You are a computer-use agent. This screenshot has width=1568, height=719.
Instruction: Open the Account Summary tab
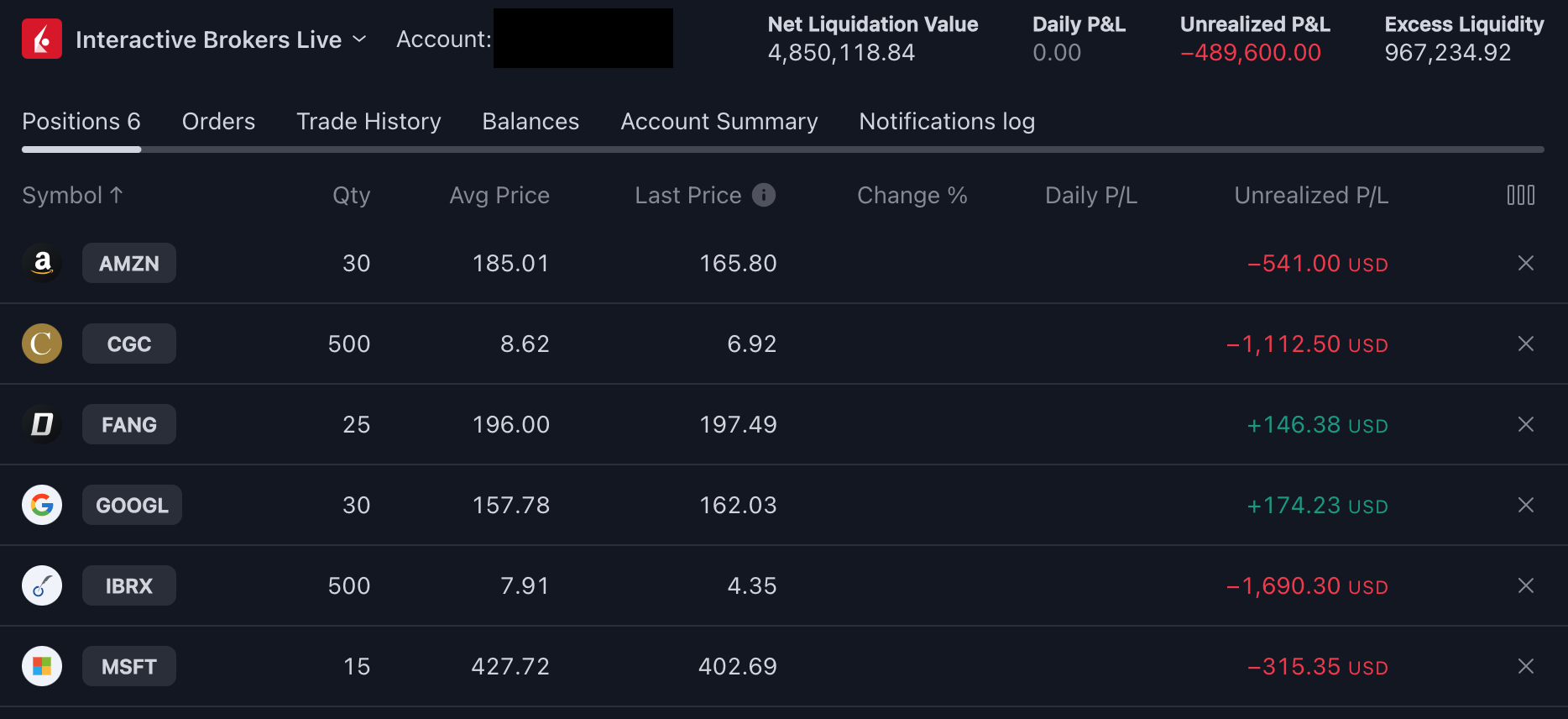719,122
